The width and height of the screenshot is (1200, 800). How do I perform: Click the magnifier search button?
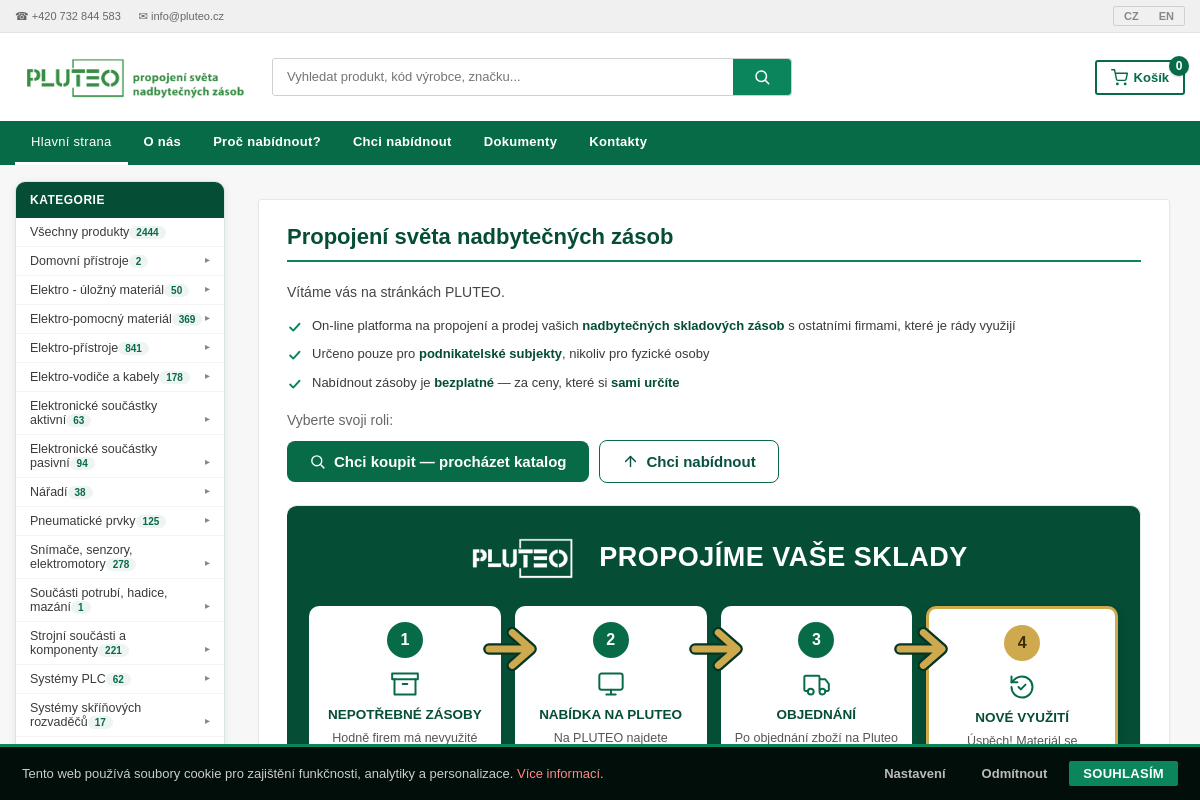coord(762,77)
